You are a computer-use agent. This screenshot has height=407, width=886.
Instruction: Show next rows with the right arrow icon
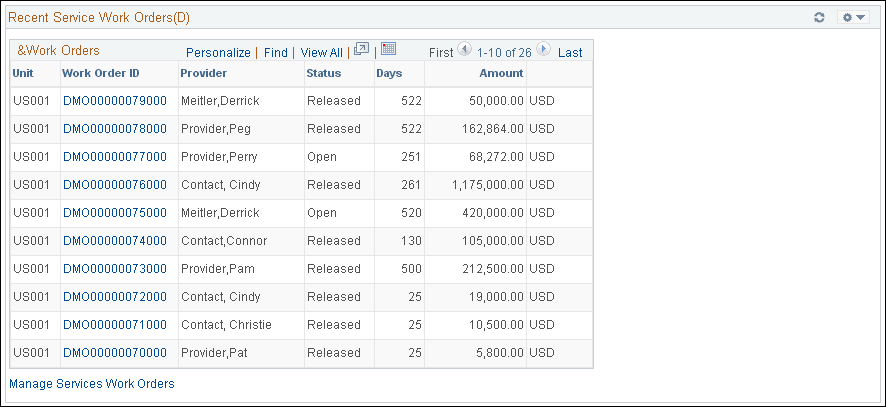click(x=543, y=49)
